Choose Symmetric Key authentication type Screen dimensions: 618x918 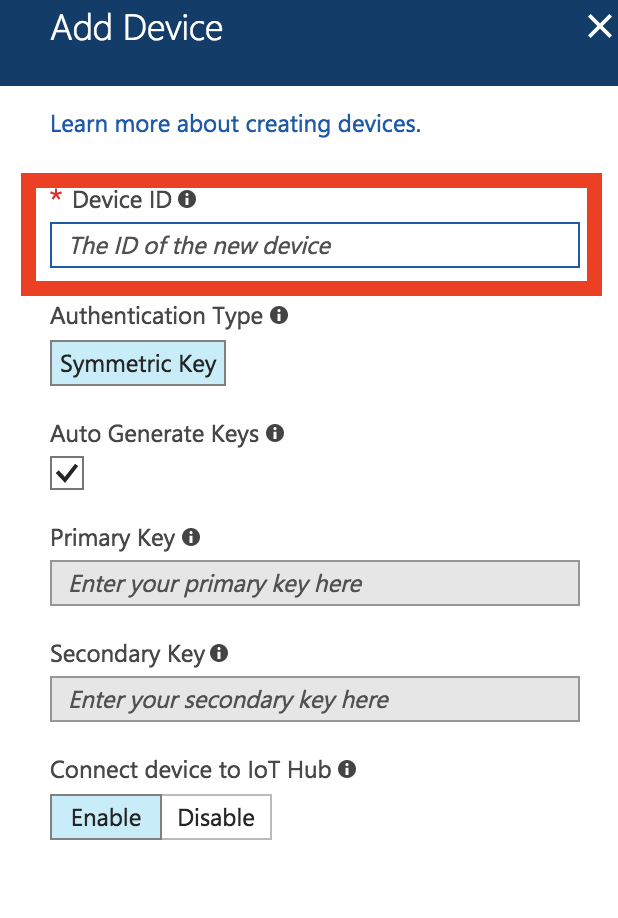point(138,363)
